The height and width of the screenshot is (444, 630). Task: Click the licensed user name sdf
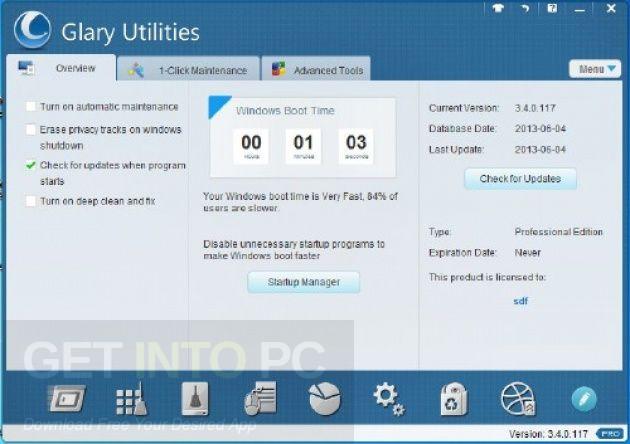520,301
